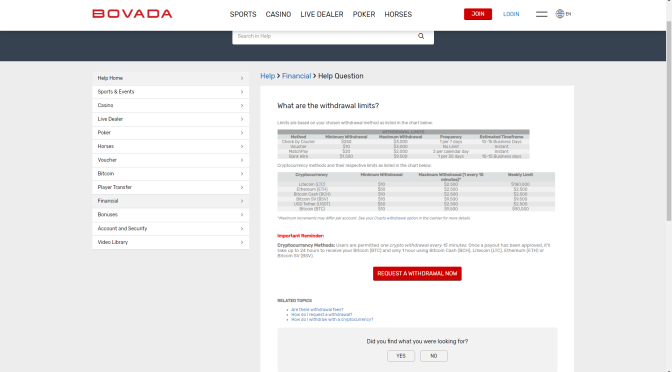Viewport: 672px width, 372px height.
Task: Open the Casino section
Action: pos(278,14)
